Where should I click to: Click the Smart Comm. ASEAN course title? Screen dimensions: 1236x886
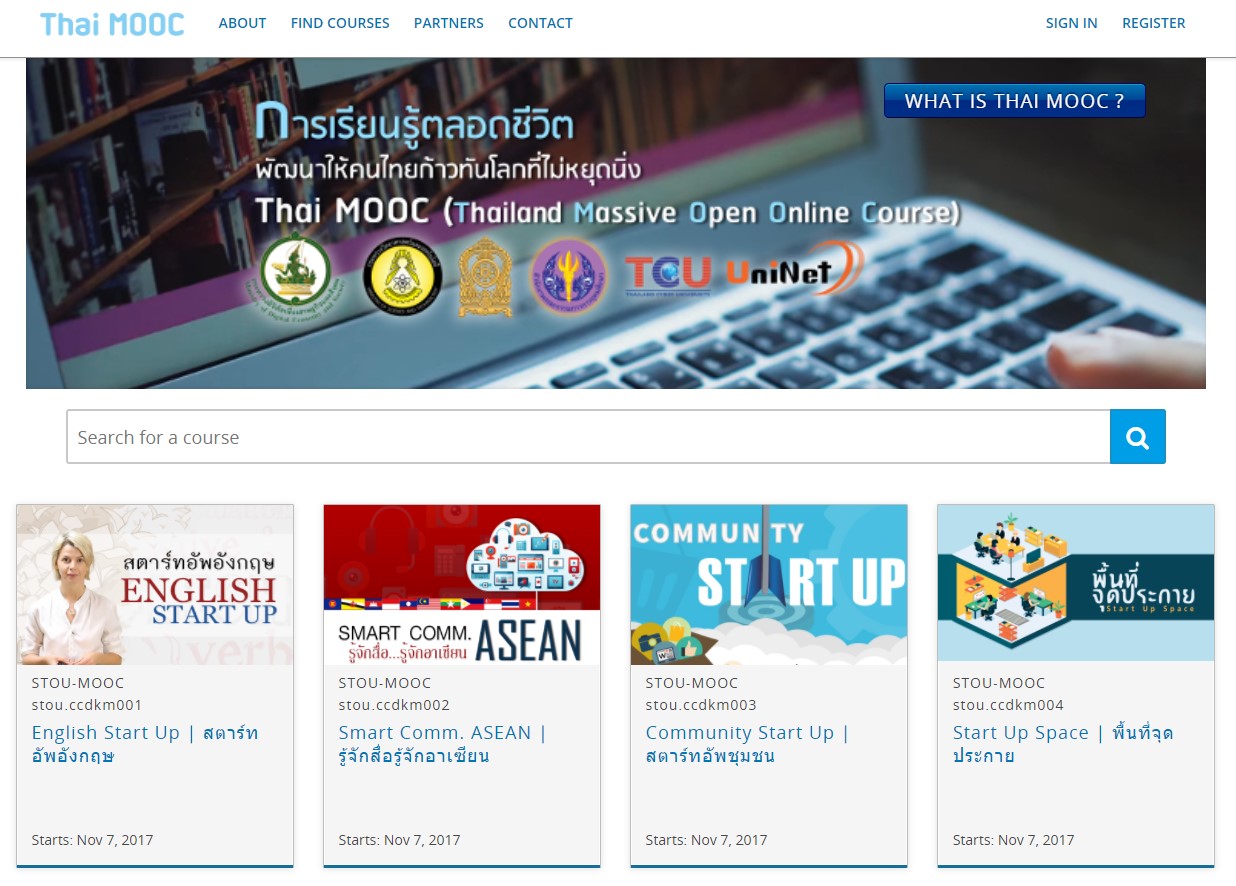click(x=443, y=744)
